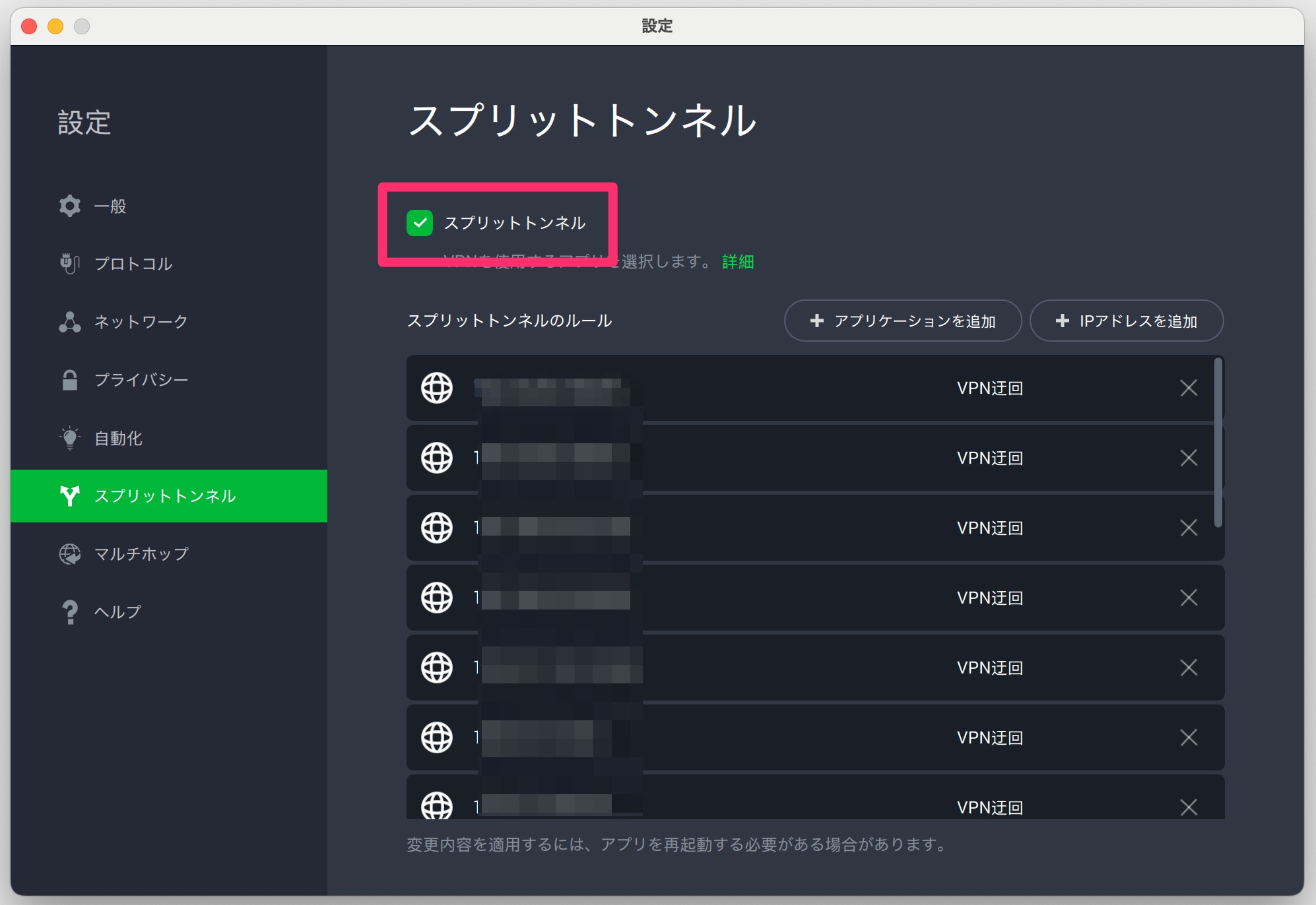Remove the third VPN迂回 rule

pyautogui.click(x=1189, y=528)
